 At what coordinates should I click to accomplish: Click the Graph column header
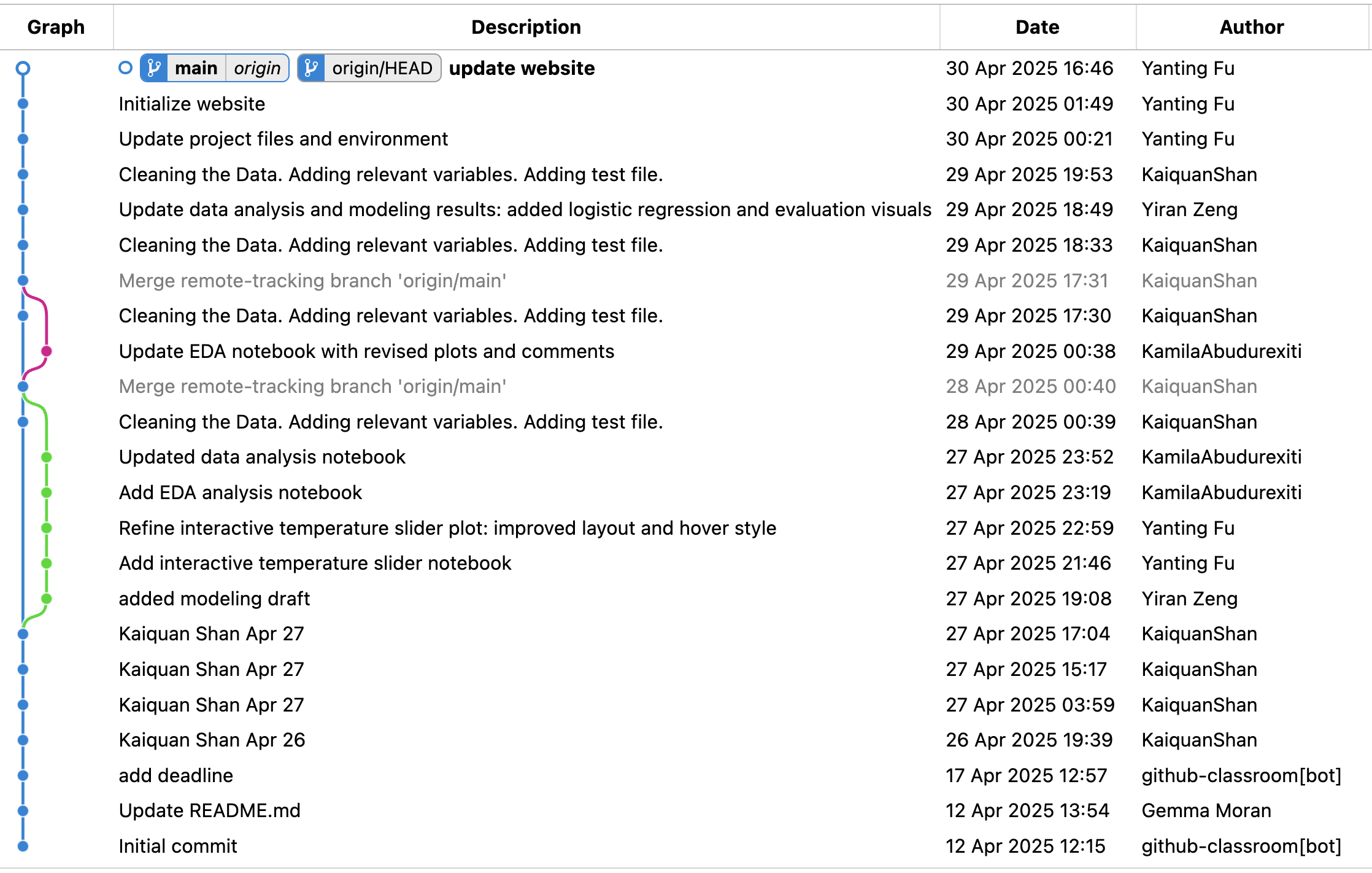56,27
